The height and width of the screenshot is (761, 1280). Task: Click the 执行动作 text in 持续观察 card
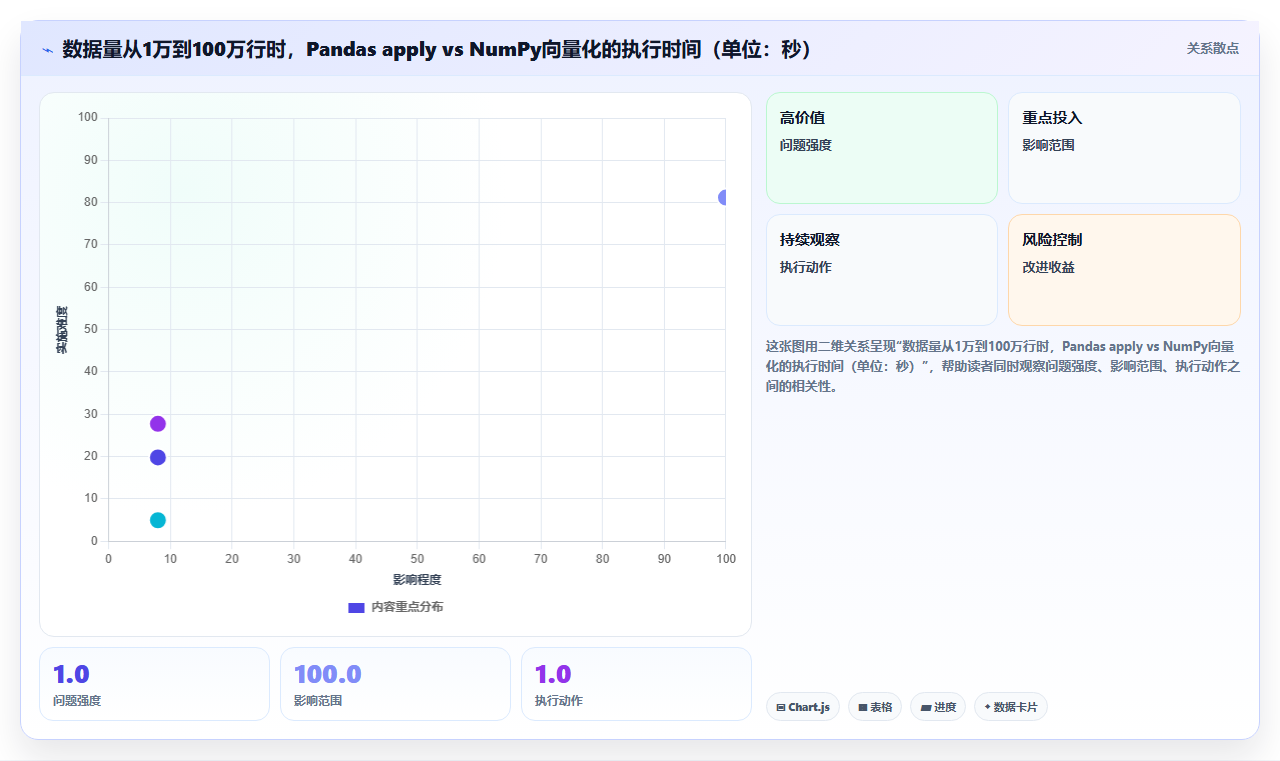[806, 267]
